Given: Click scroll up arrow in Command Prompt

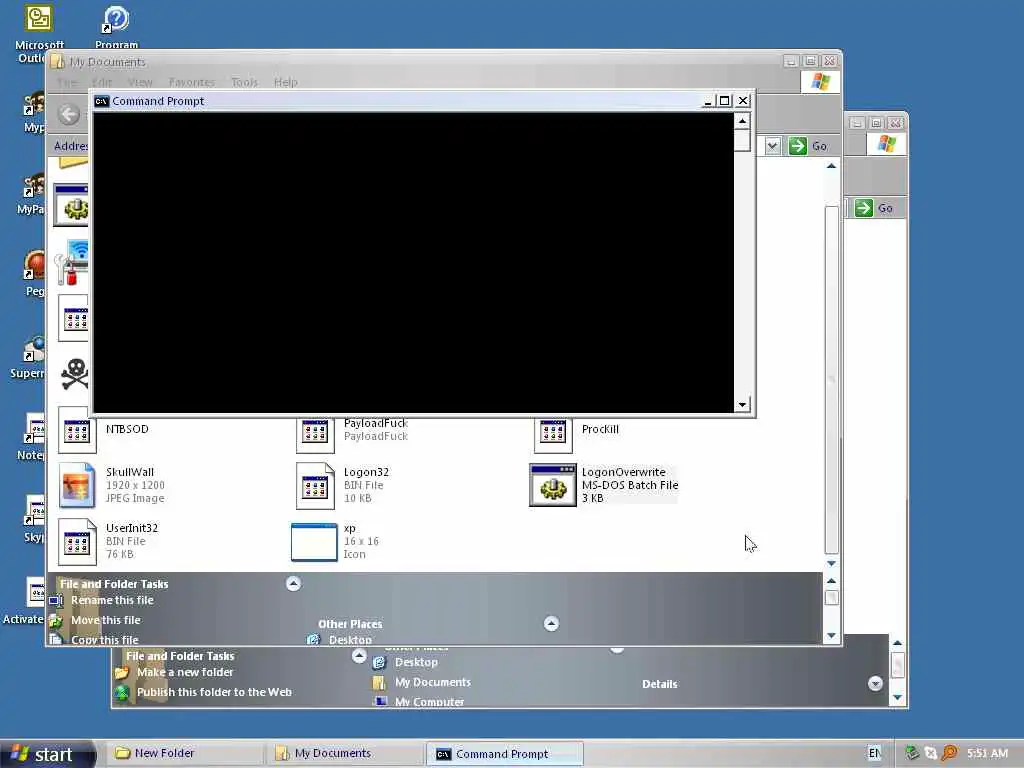Looking at the screenshot, I should [x=742, y=121].
